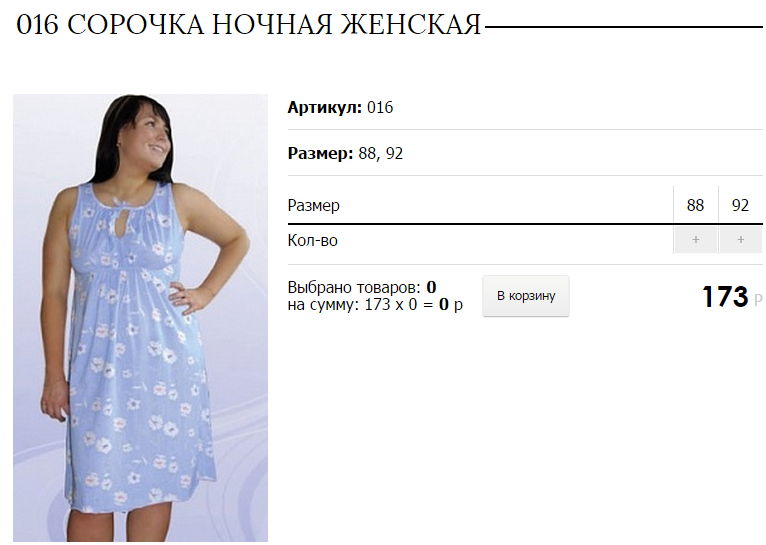Click the 173 x 0 calculation text
Screen dimensions: 766x545
[x=391, y=305]
